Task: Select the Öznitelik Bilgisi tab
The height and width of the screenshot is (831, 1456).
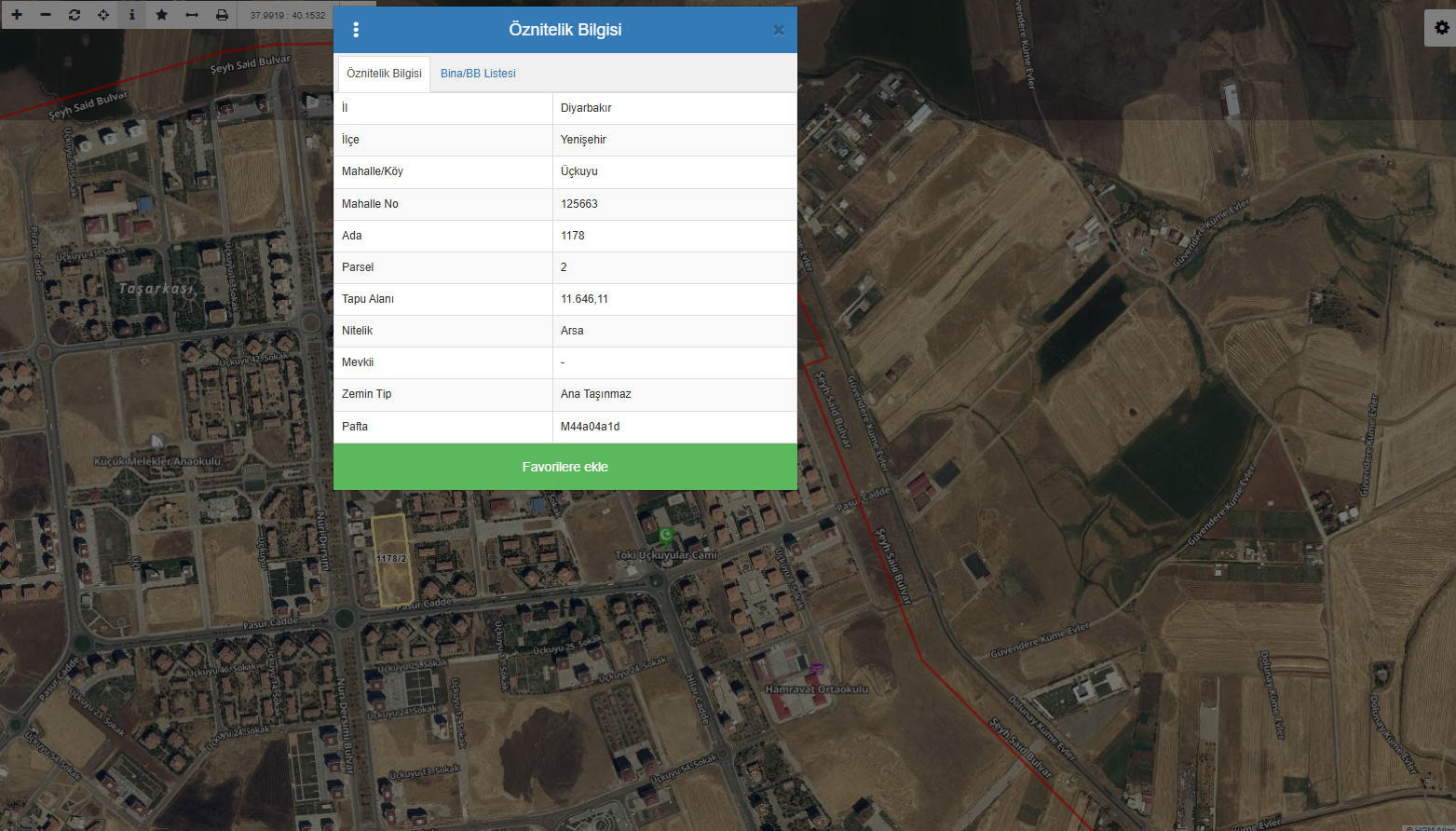Action: pos(384,74)
